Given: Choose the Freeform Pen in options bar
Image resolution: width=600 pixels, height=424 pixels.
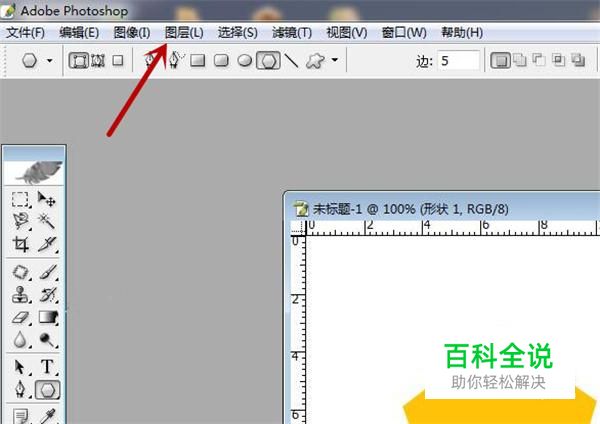Looking at the screenshot, I should 176,60.
